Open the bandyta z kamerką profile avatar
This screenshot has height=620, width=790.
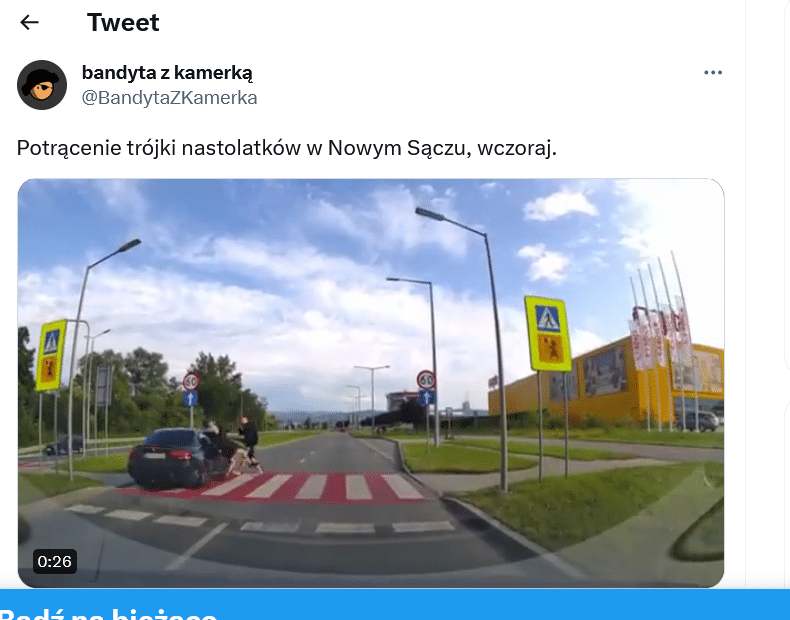tap(42, 85)
